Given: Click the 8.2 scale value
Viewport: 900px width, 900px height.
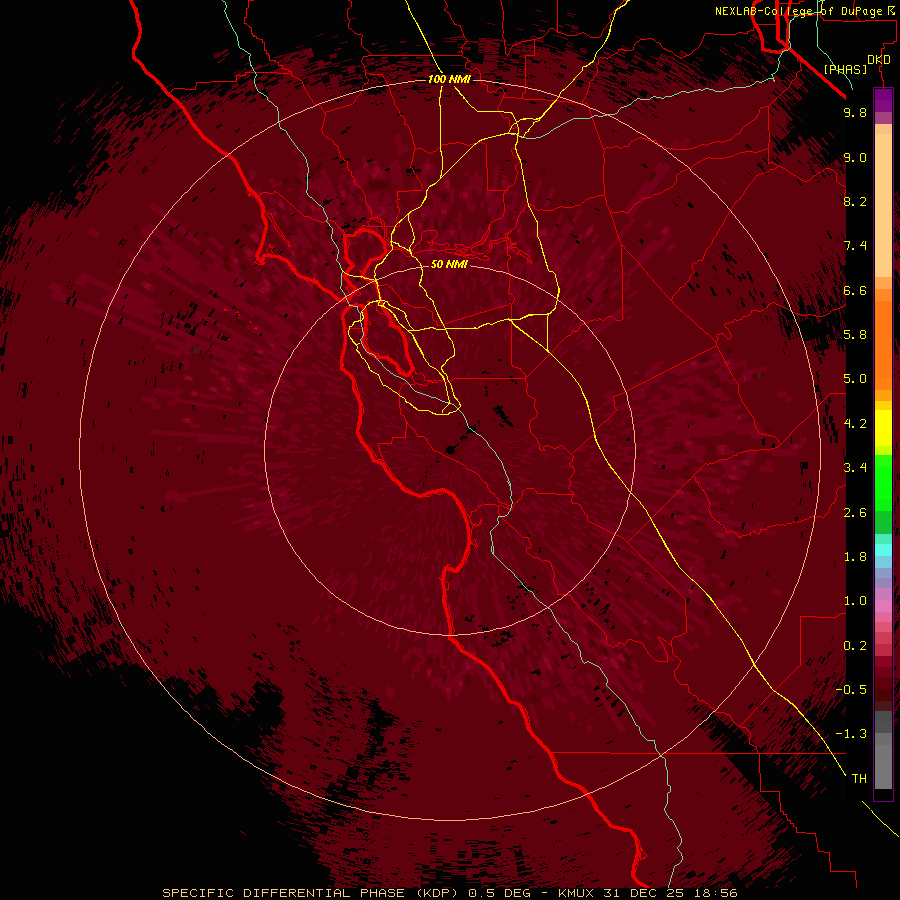Looking at the screenshot, I should click(855, 201).
